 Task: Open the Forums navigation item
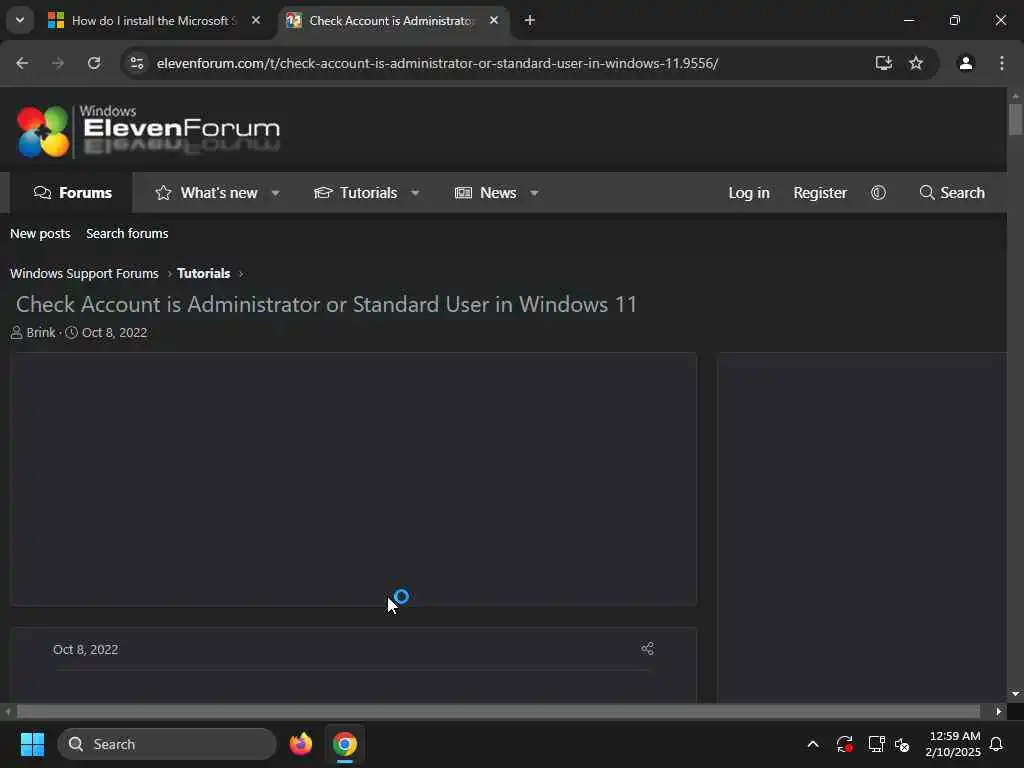(x=72, y=193)
